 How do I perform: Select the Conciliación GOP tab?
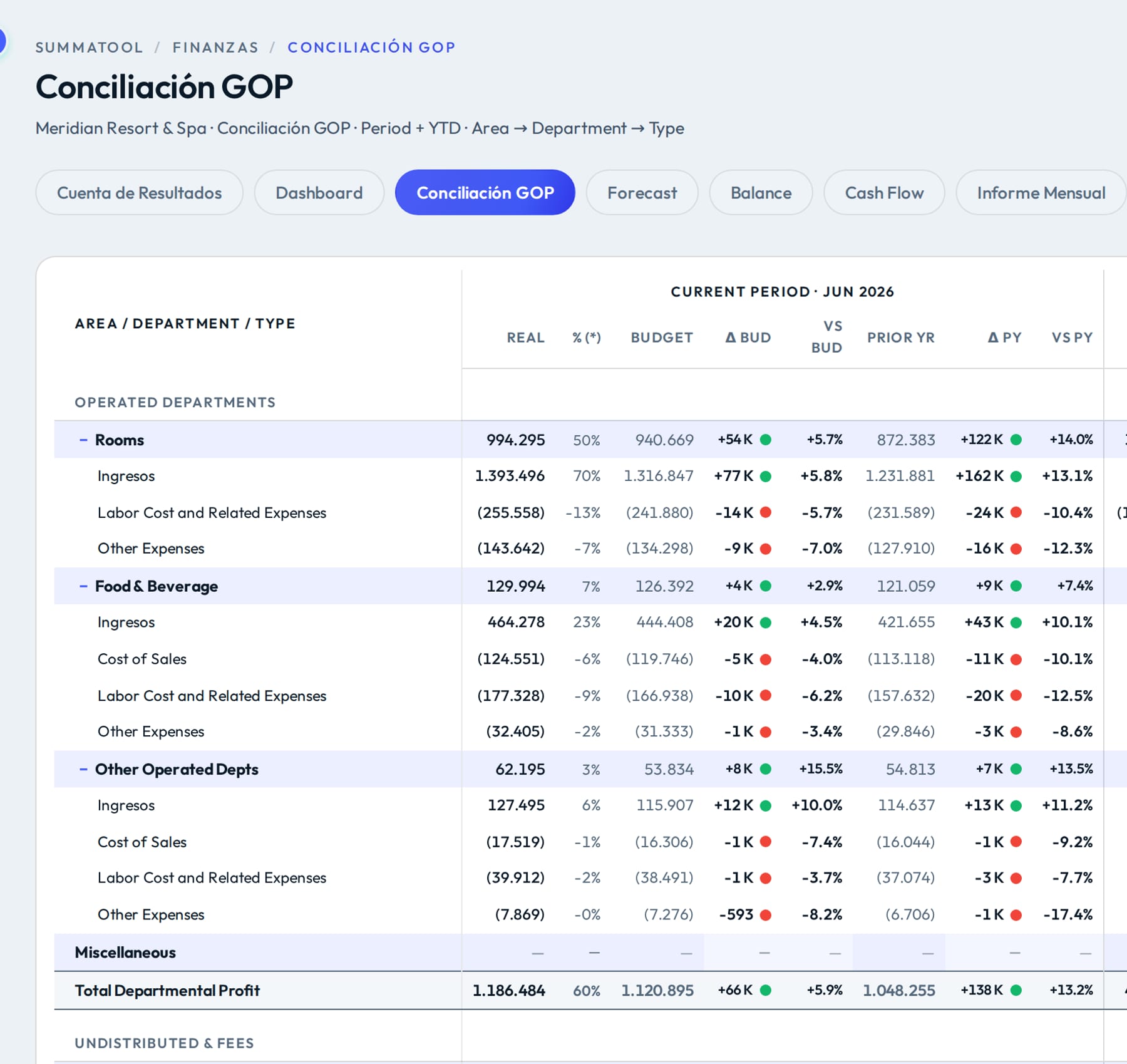[x=485, y=193]
